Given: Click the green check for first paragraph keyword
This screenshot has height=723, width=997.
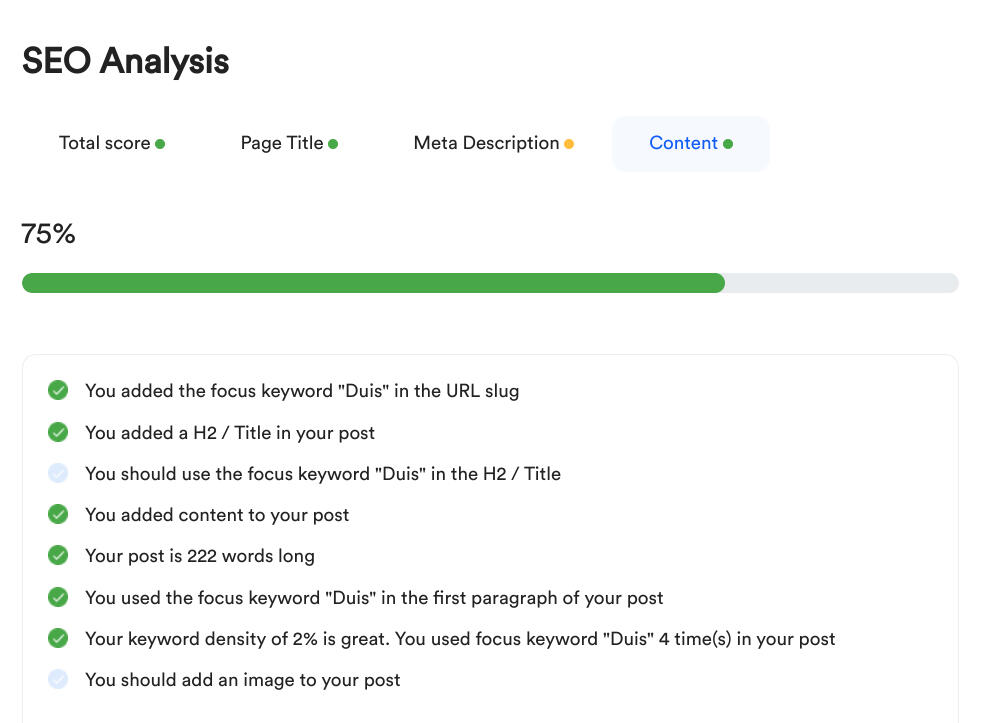Looking at the screenshot, I should point(58,597).
